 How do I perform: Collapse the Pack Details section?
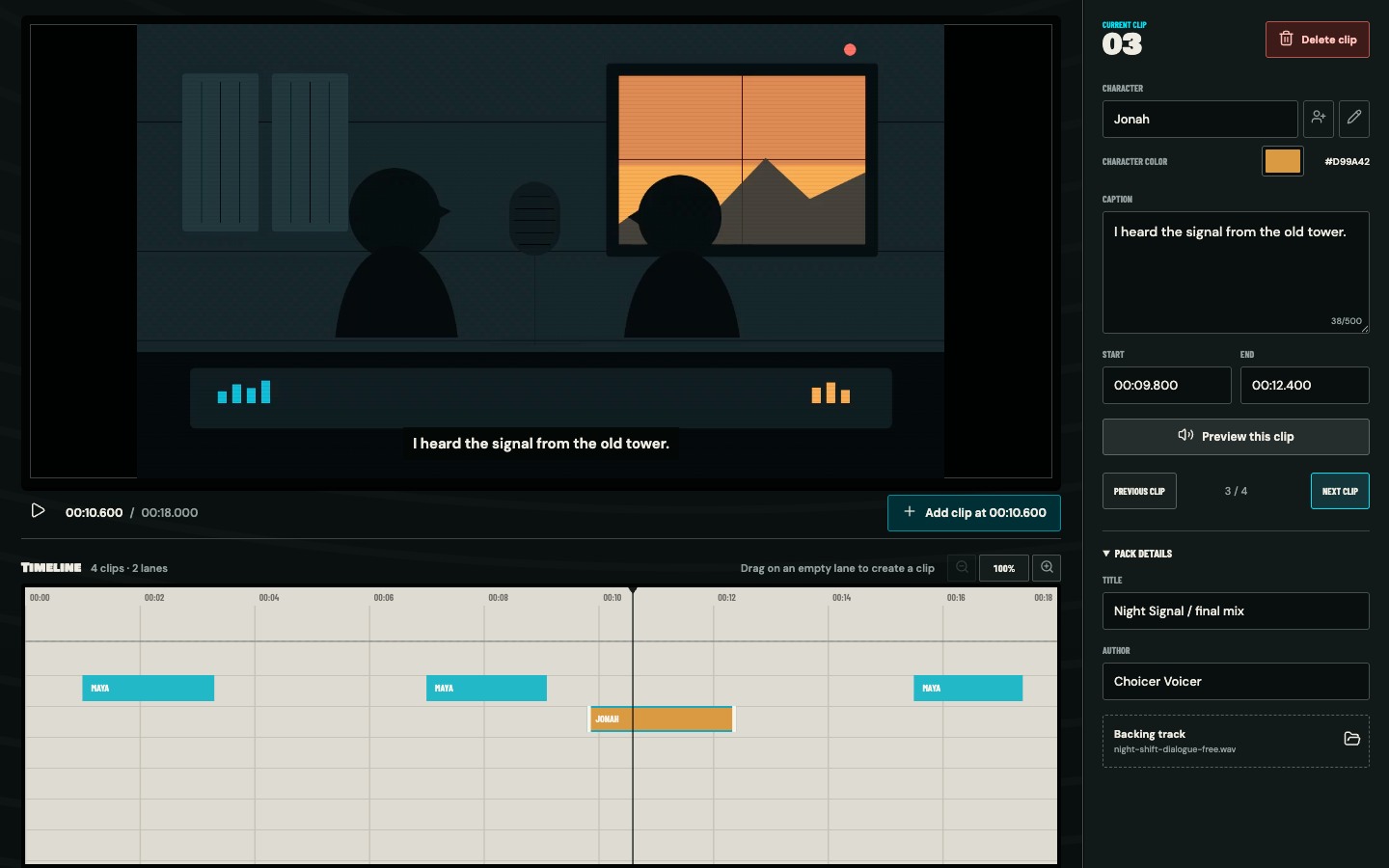[x=1137, y=554]
